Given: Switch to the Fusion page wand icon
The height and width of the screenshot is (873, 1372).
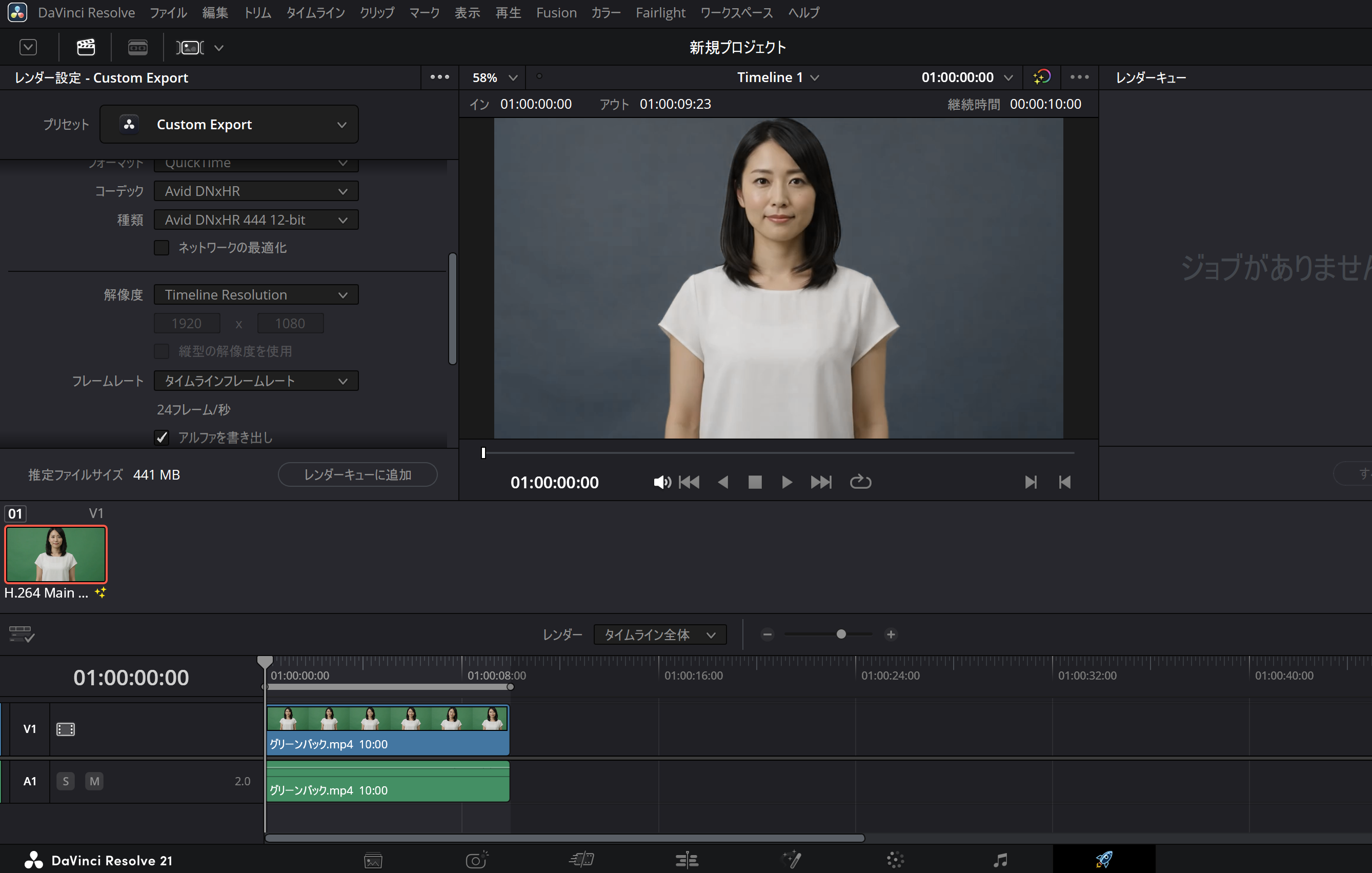Looking at the screenshot, I should (x=792, y=859).
